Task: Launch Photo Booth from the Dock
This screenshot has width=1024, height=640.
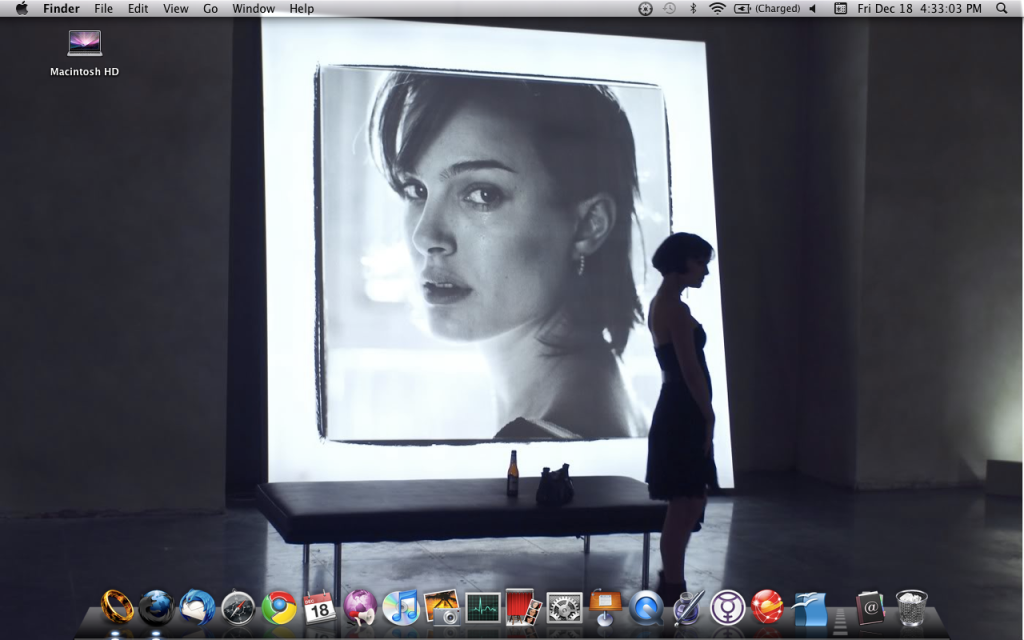Action: point(523,607)
